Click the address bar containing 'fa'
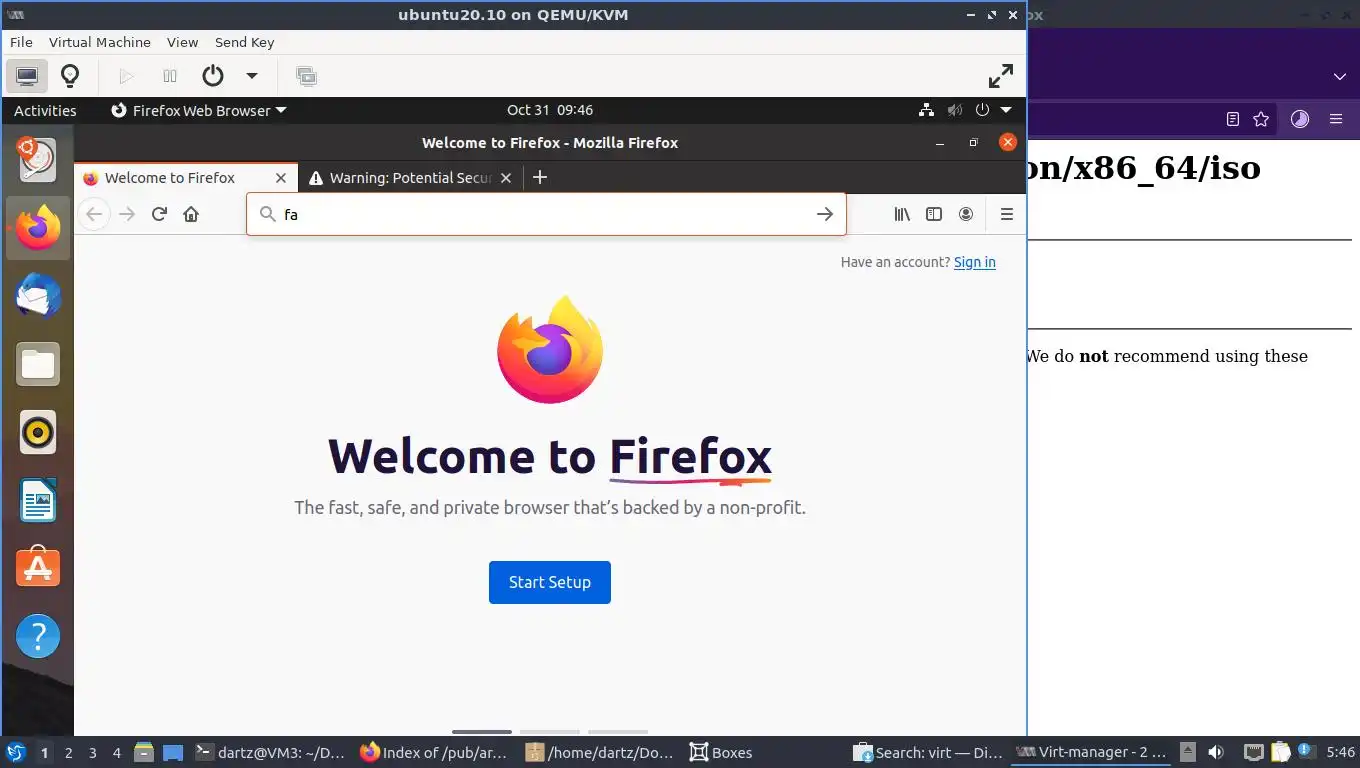This screenshot has width=1360, height=768. pyautogui.click(x=546, y=214)
